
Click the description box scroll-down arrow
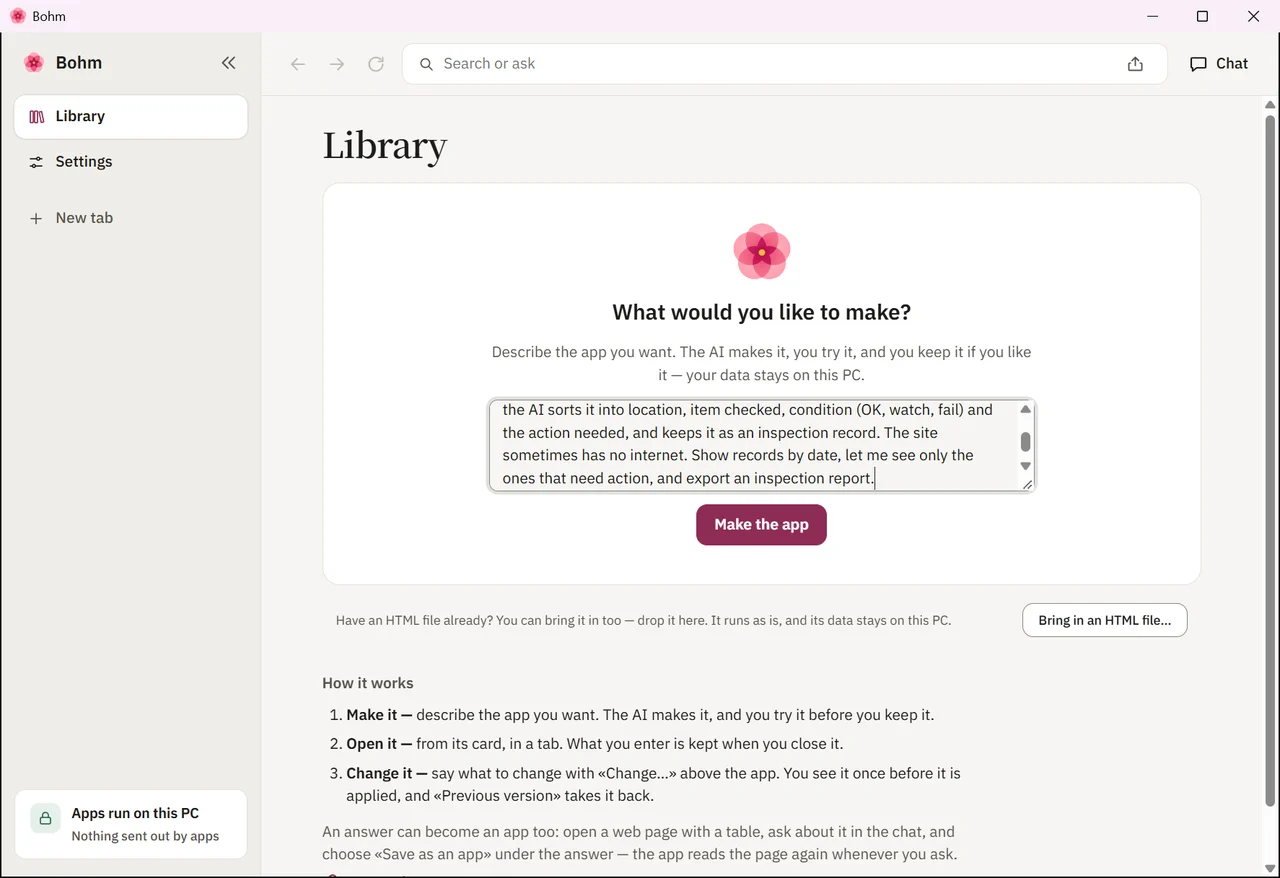click(x=1025, y=466)
